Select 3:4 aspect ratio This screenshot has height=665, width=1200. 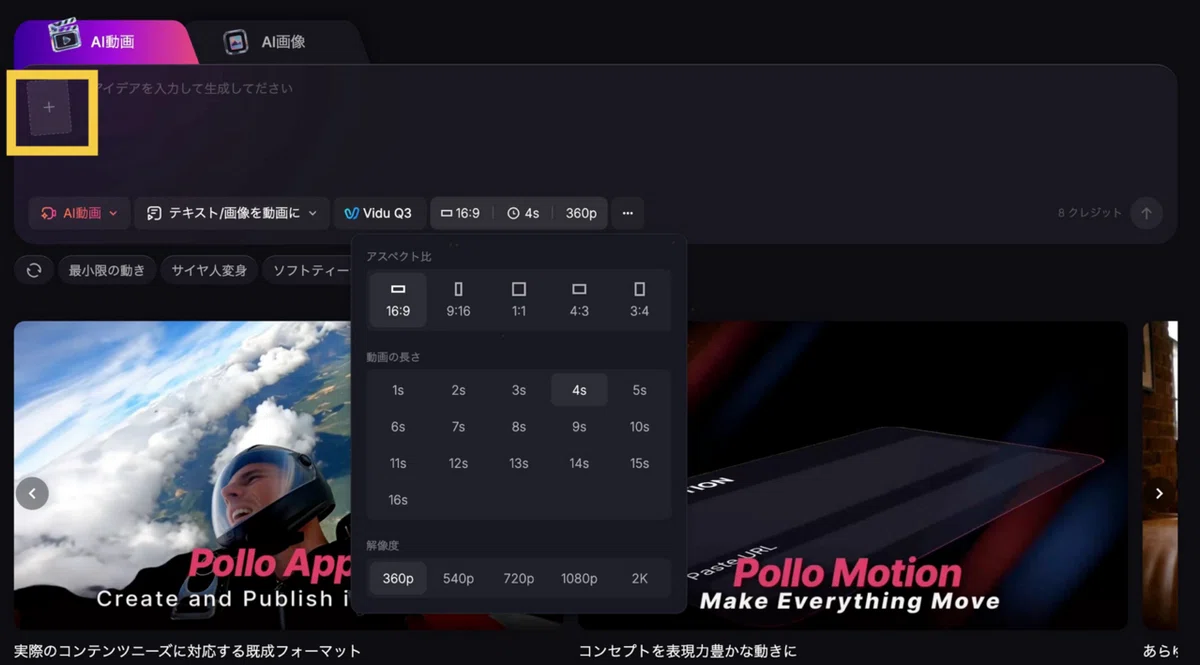coord(640,300)
